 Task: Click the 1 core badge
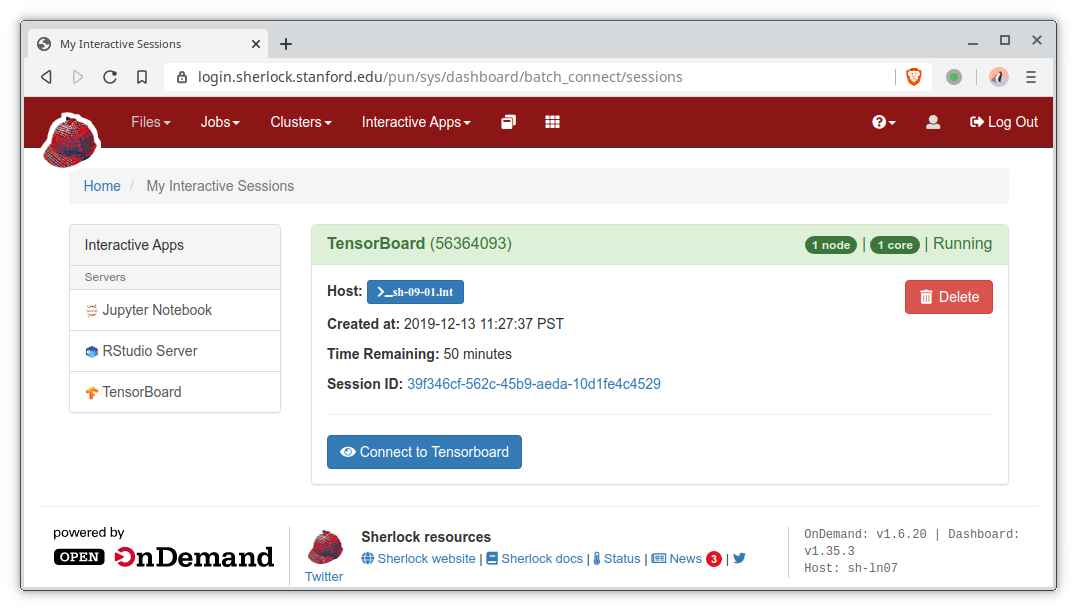(x=895, y=245)
